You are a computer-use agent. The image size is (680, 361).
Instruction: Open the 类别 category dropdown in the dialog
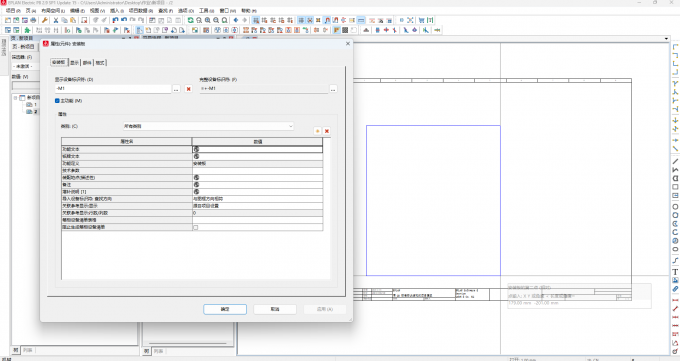click(208, 126)
